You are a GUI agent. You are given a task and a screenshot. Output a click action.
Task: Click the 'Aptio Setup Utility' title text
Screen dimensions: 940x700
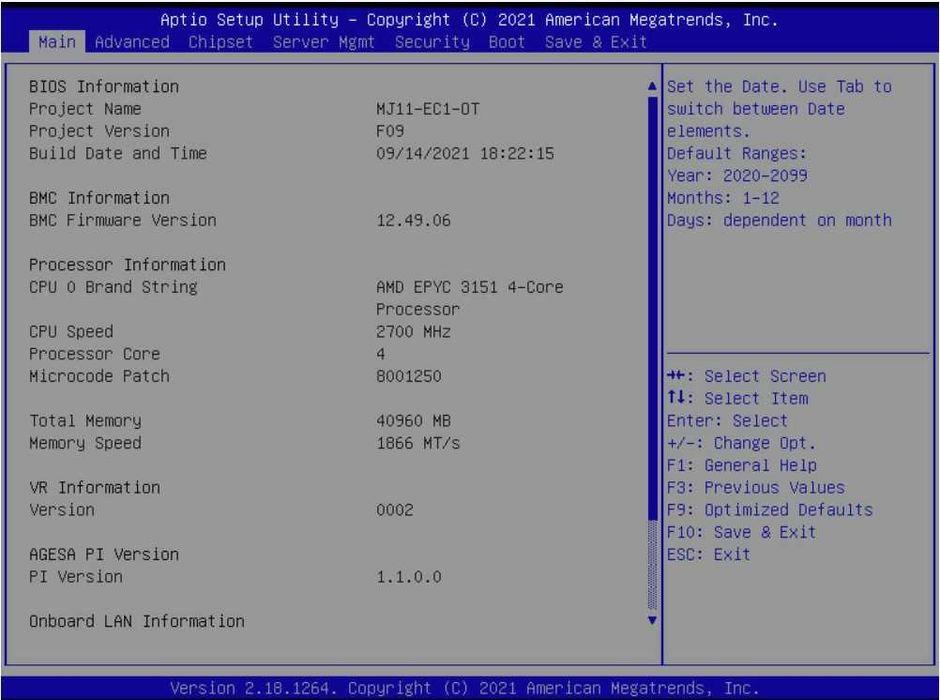point(249,20)
